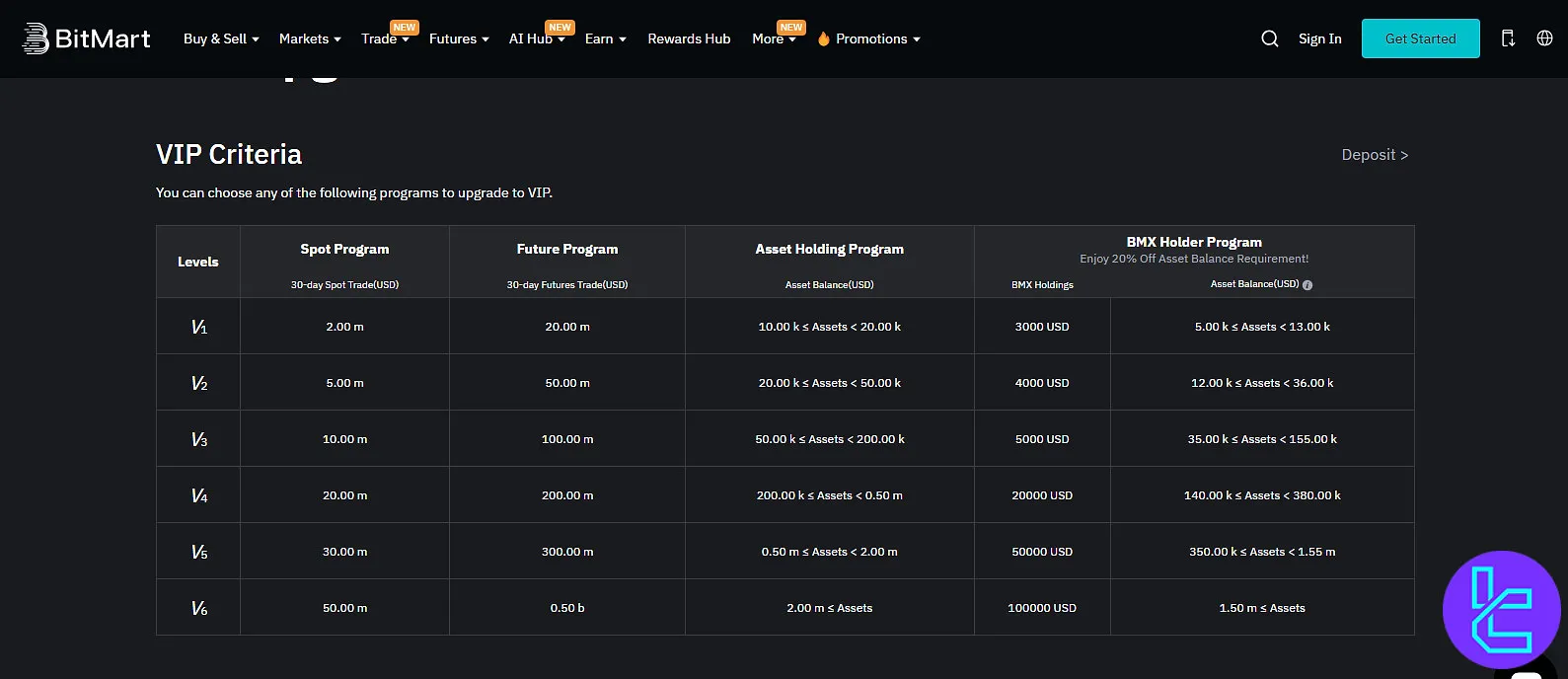Click the mobile app download icon
Image resolution: width=1568 pixels, height=679 pixels.
1508,38
